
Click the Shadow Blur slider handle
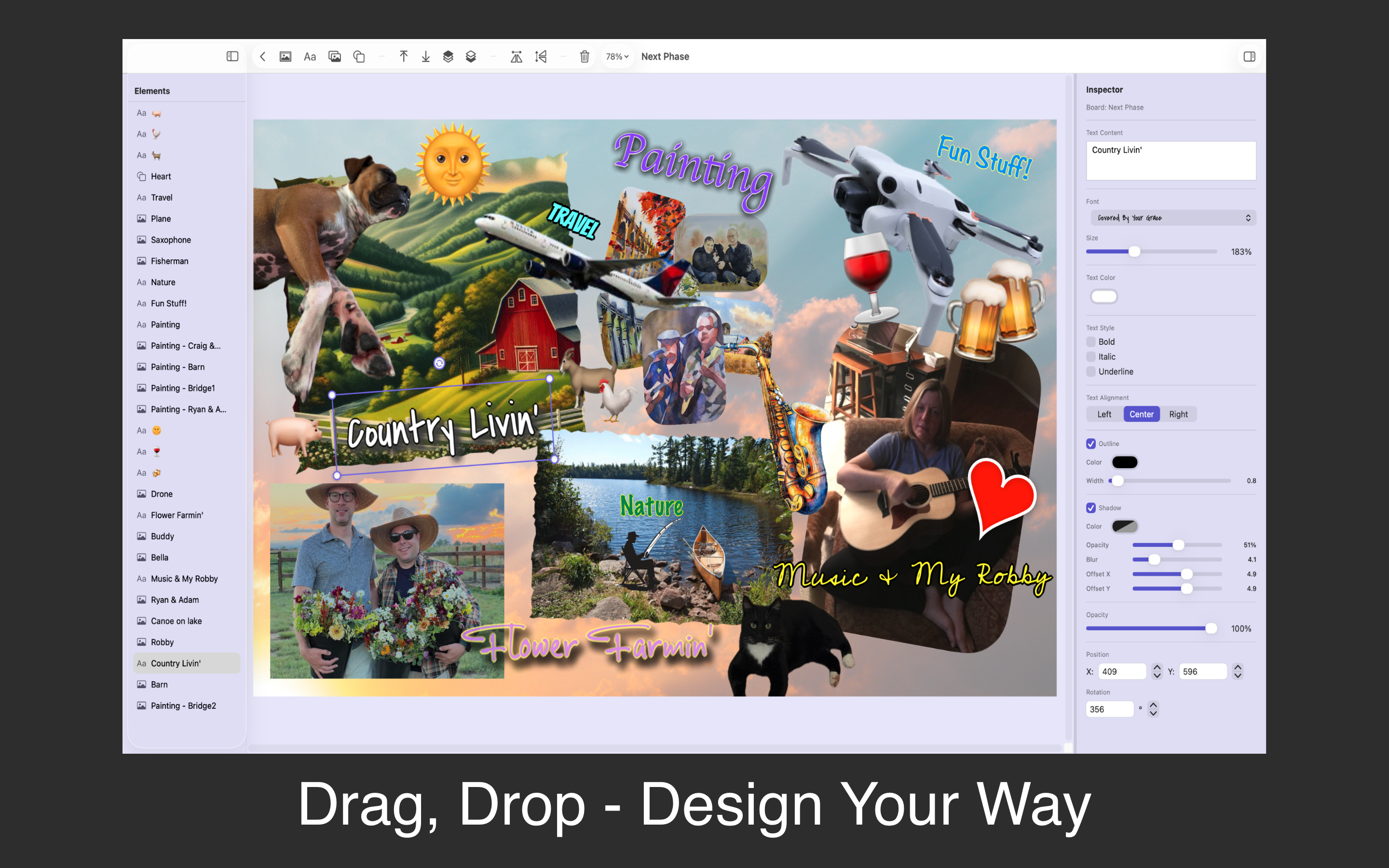point(1154,559)
